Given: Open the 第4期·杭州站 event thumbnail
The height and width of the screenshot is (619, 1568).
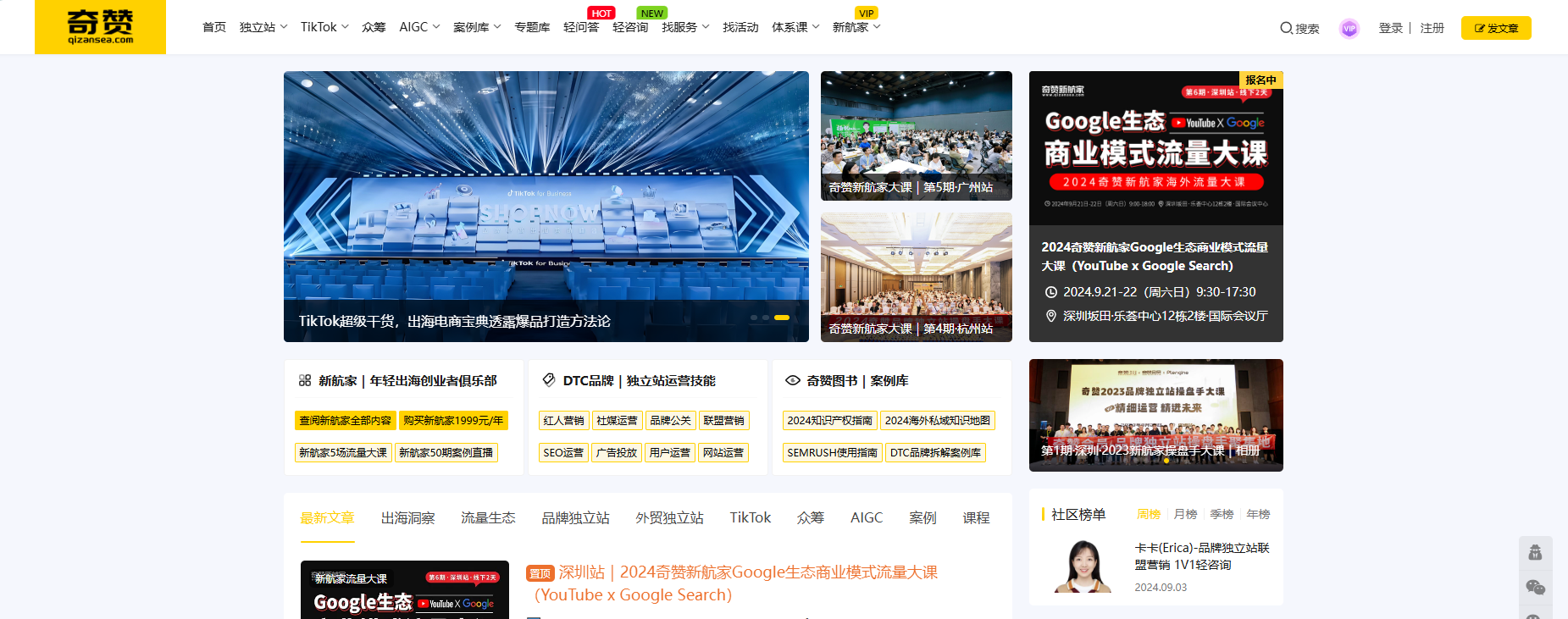Looking at the screenshot, I should point(917,277).
